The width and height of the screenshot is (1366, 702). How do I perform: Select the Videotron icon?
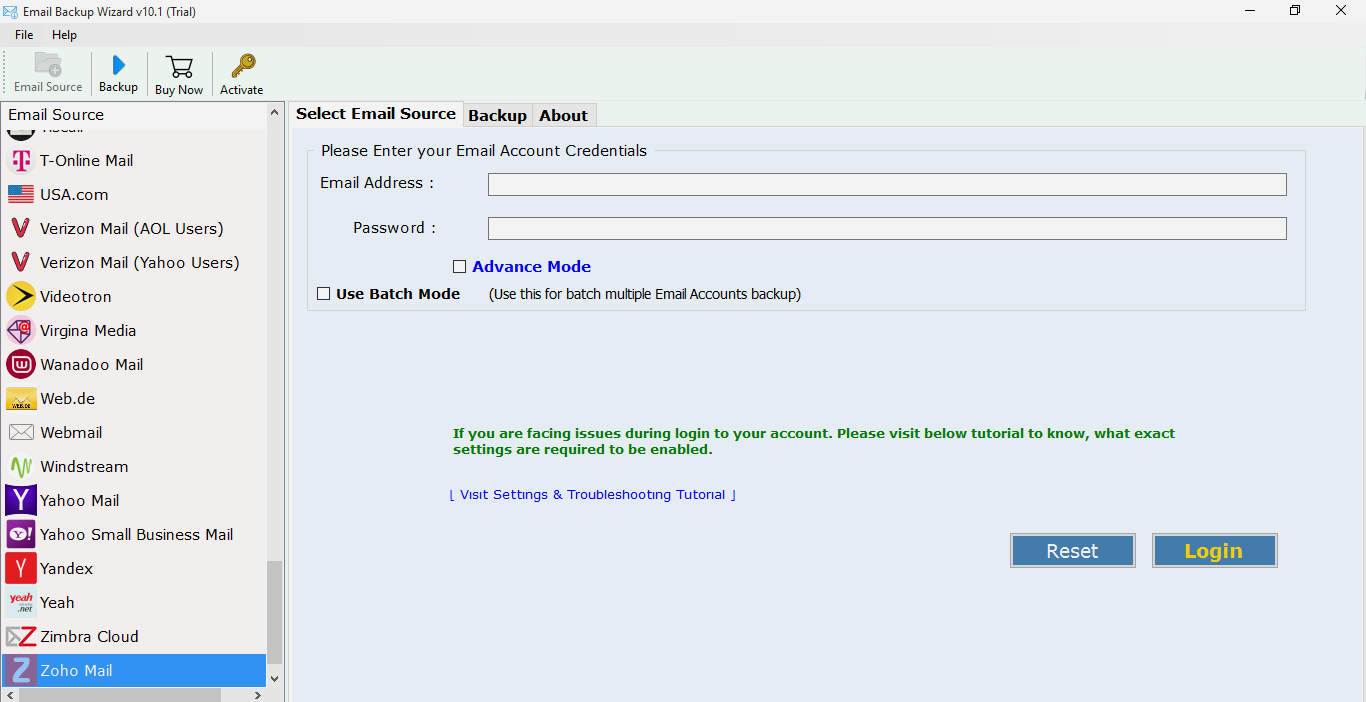21,297
